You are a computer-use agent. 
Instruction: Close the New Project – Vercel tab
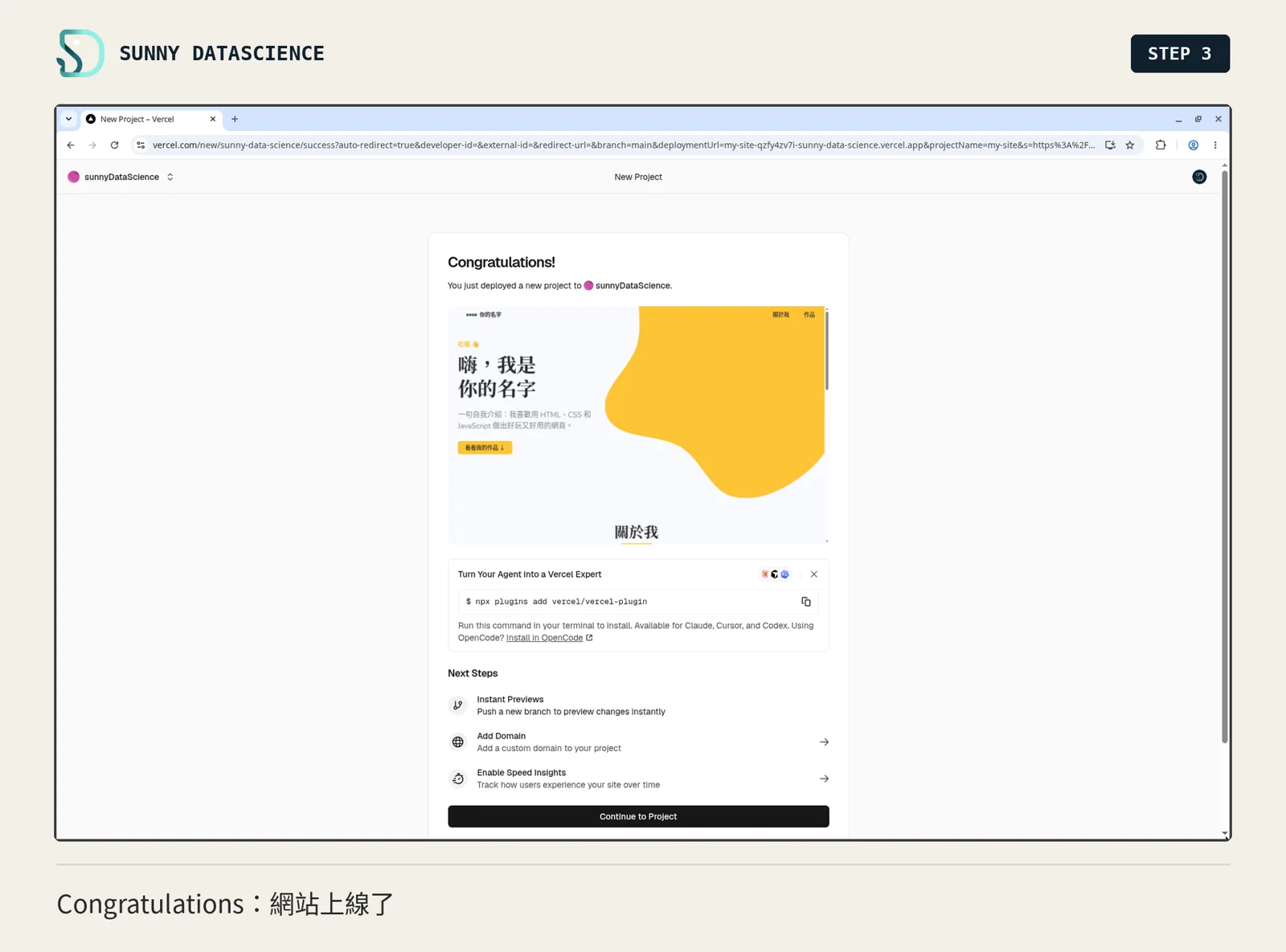click(213, 119)
